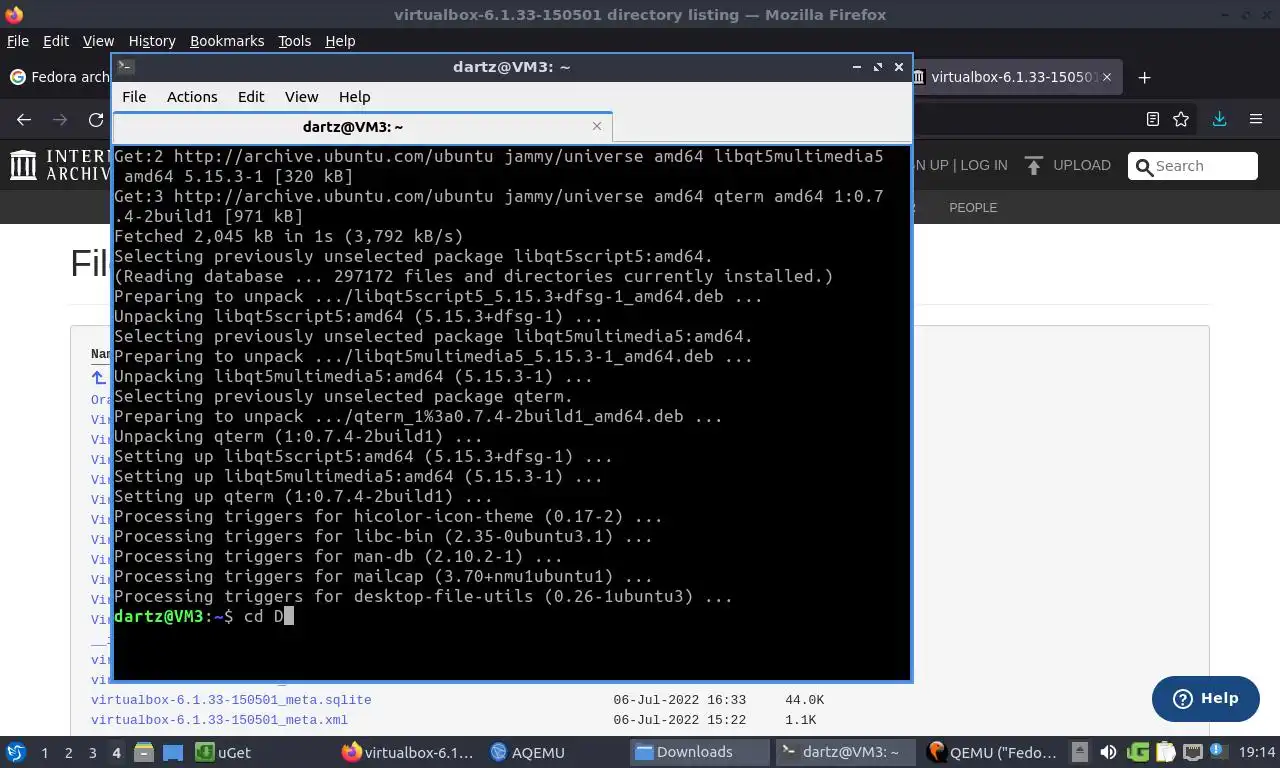Click the taskbar clock showing 19:14
Screen dimensions: 1280x768
tap(1257, 752)
